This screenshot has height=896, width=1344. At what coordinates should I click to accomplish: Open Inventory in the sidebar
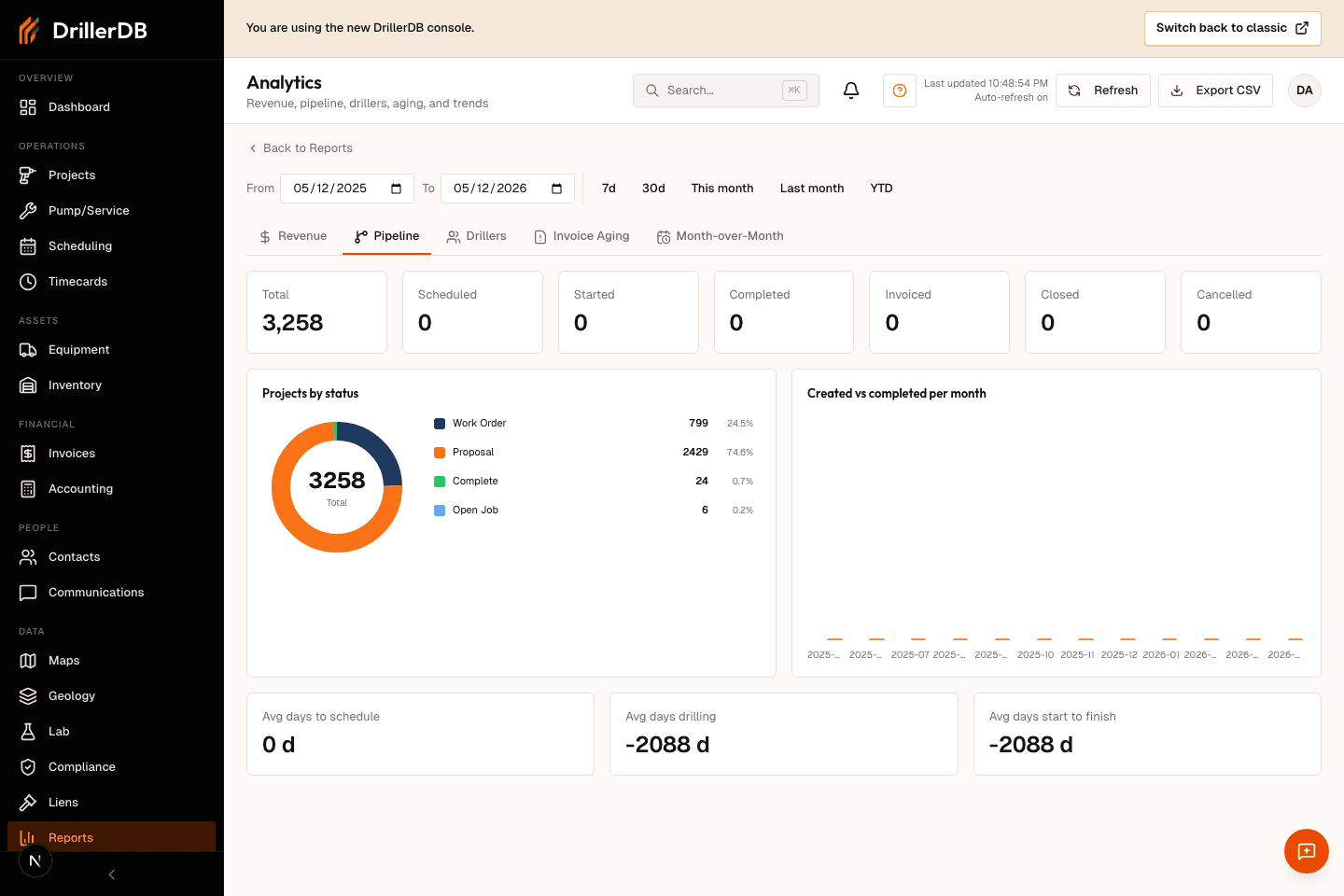(111, 385)
